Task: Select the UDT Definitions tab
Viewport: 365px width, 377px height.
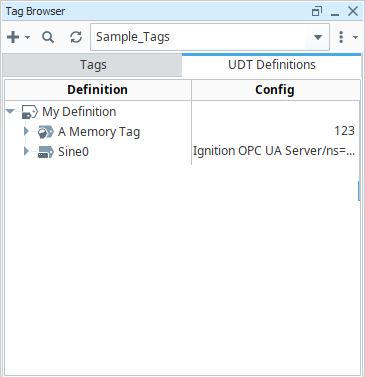Action: click(272, 65)
